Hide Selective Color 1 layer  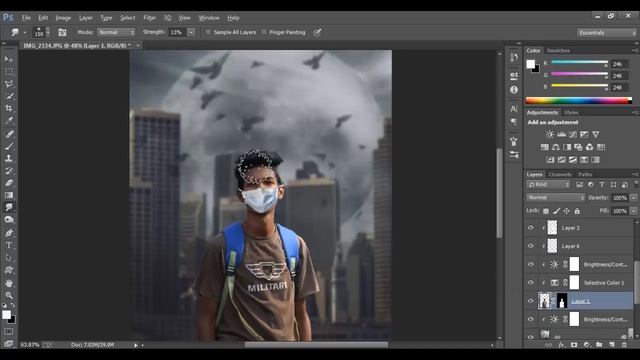pos(531,282)
